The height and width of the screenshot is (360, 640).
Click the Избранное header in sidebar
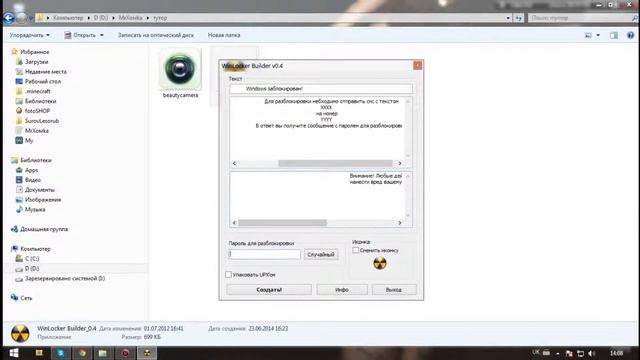(x=34, y=52)
